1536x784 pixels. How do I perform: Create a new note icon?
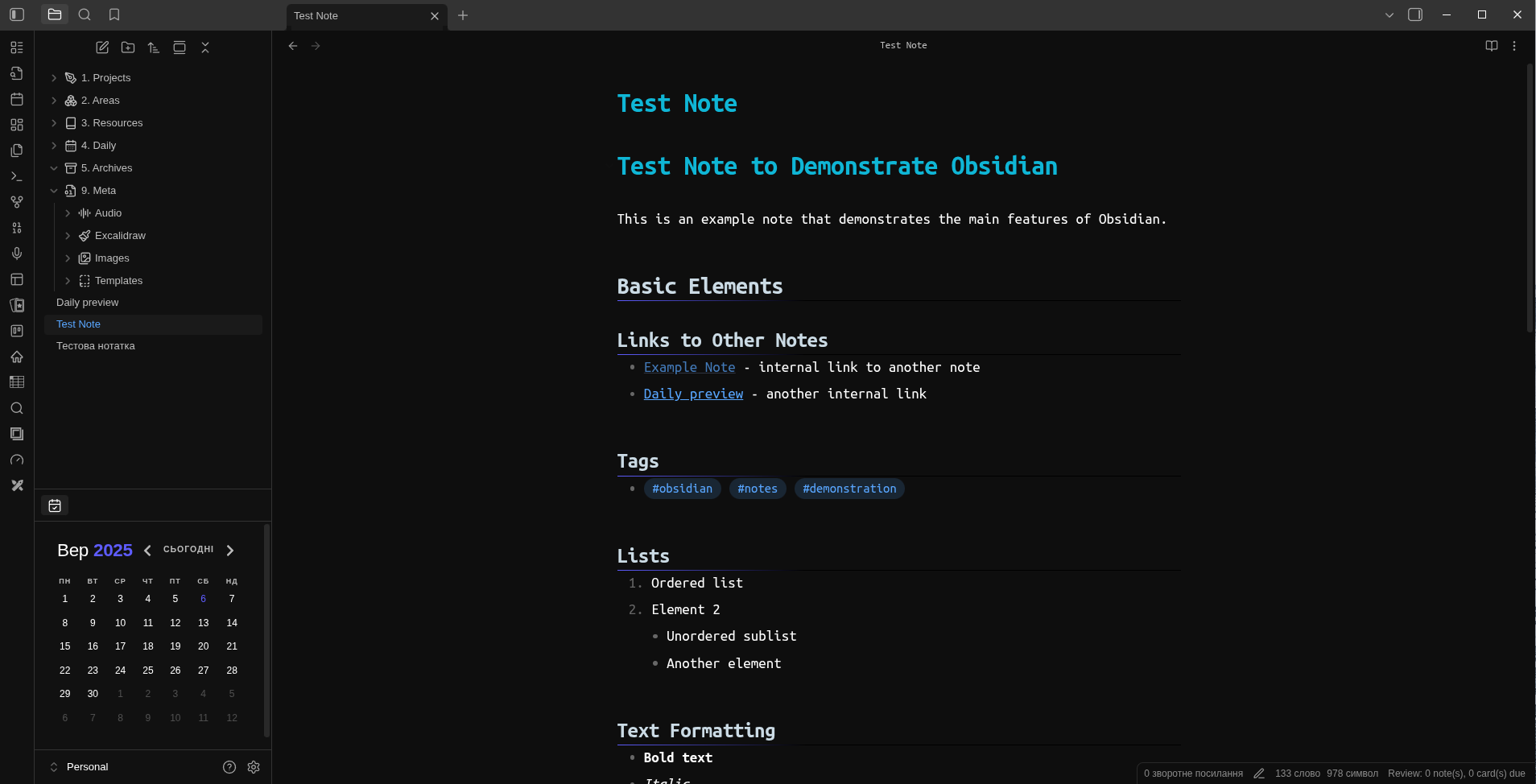(x=102, y=47)
